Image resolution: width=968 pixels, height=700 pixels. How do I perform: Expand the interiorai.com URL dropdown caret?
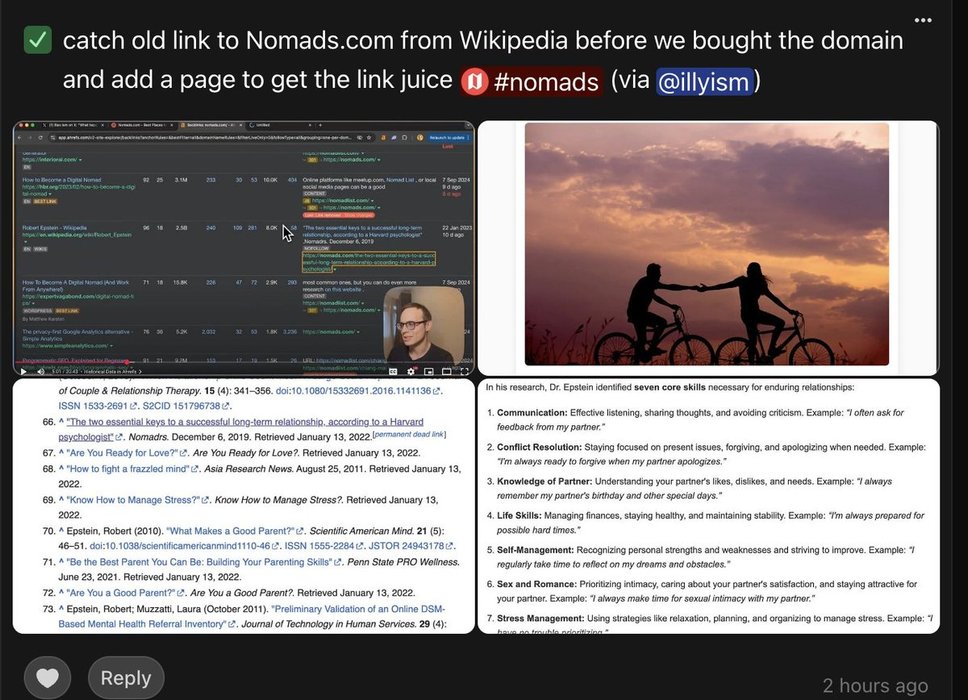80,159
